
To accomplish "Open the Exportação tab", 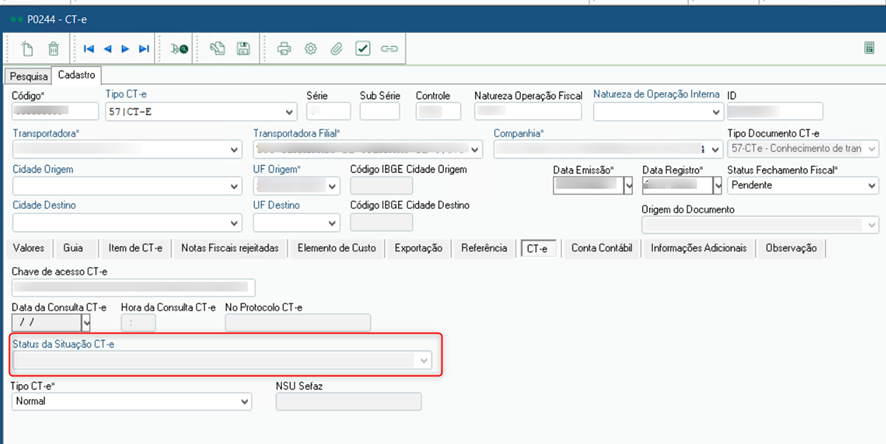I will coord(419,248).
